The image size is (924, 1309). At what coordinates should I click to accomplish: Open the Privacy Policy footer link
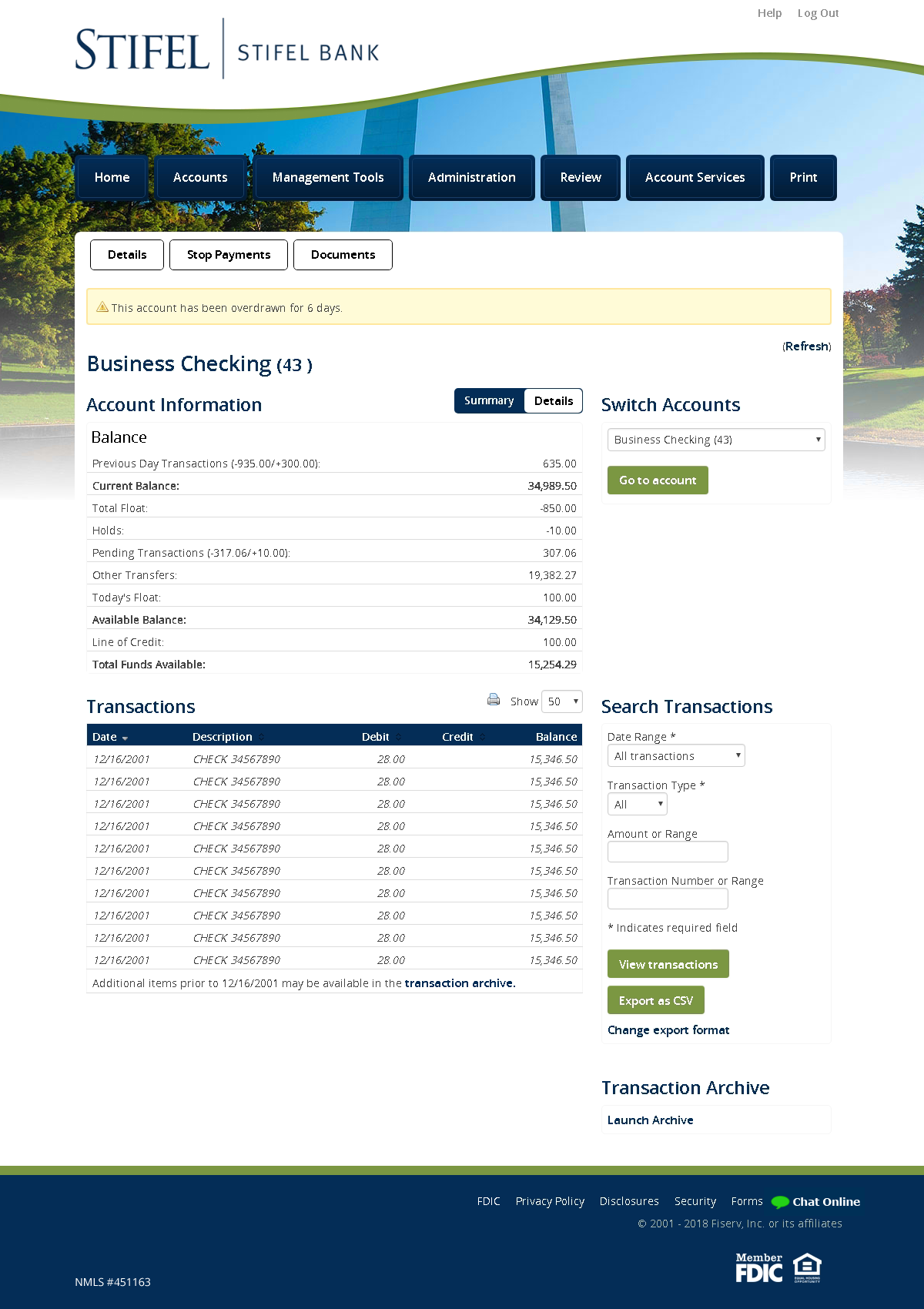[550, 1201]
